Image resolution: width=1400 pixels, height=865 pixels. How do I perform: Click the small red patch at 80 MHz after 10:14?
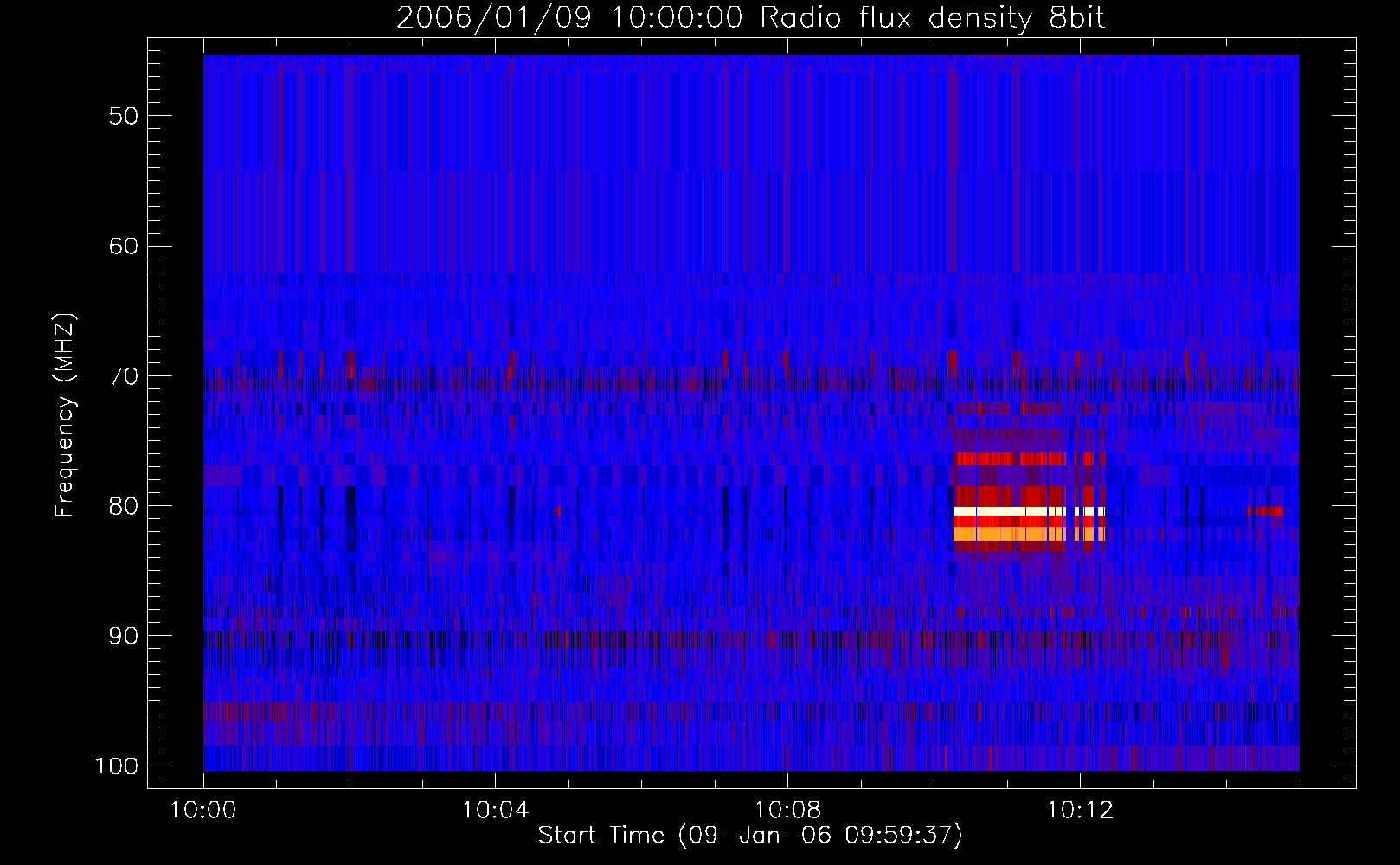pos(1265,511)
